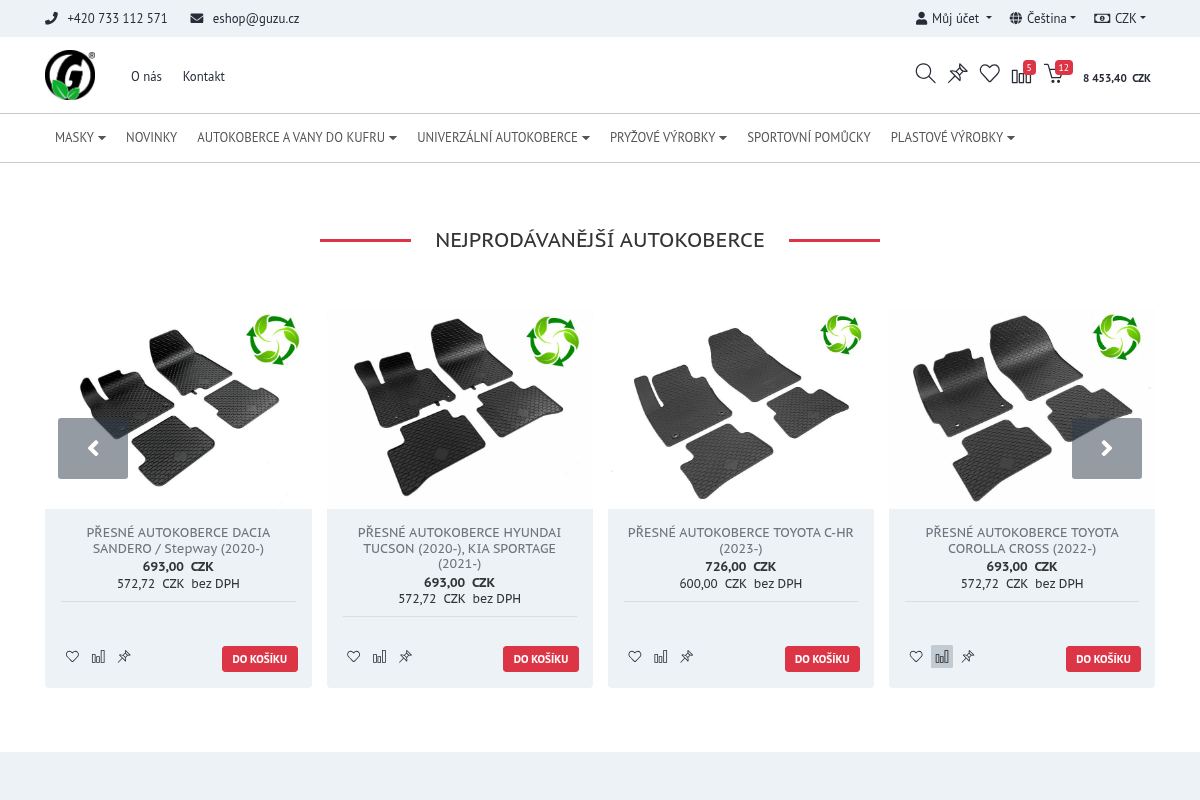1200x800 pixels.
Task: Open the search magnifier icon in header
Action: click(925, 73)
